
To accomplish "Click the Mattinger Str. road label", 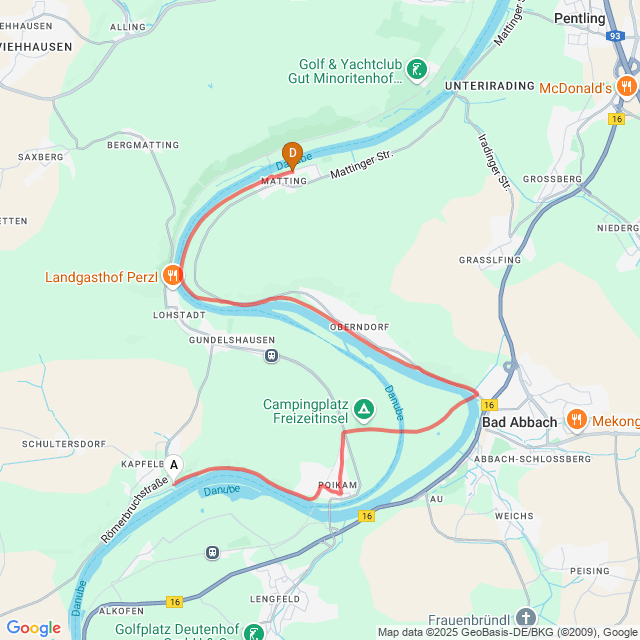I will [x=362, y=164].
